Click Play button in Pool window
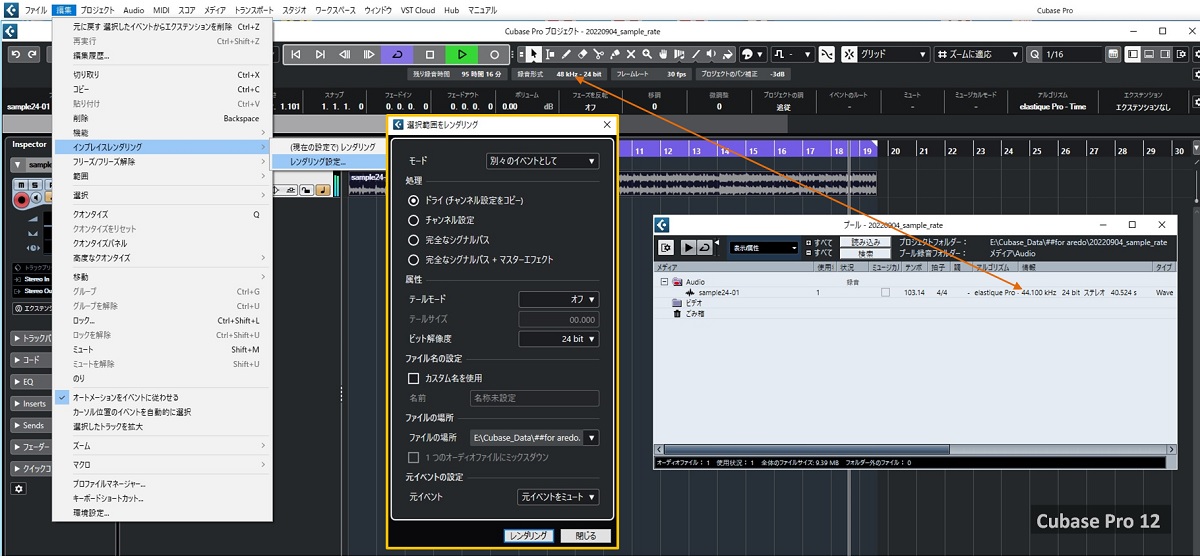 click(689, 247)
